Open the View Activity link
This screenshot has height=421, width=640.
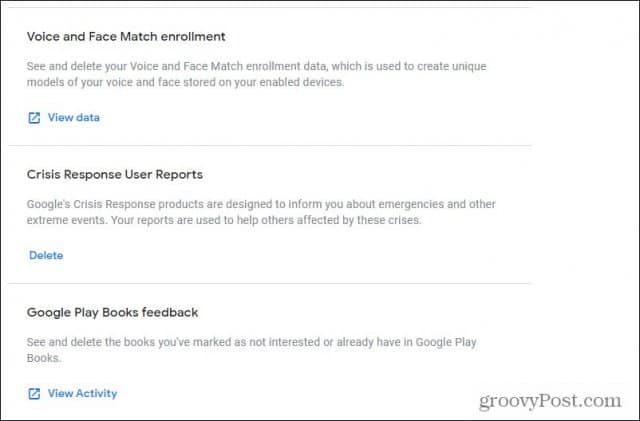point(82,394)
